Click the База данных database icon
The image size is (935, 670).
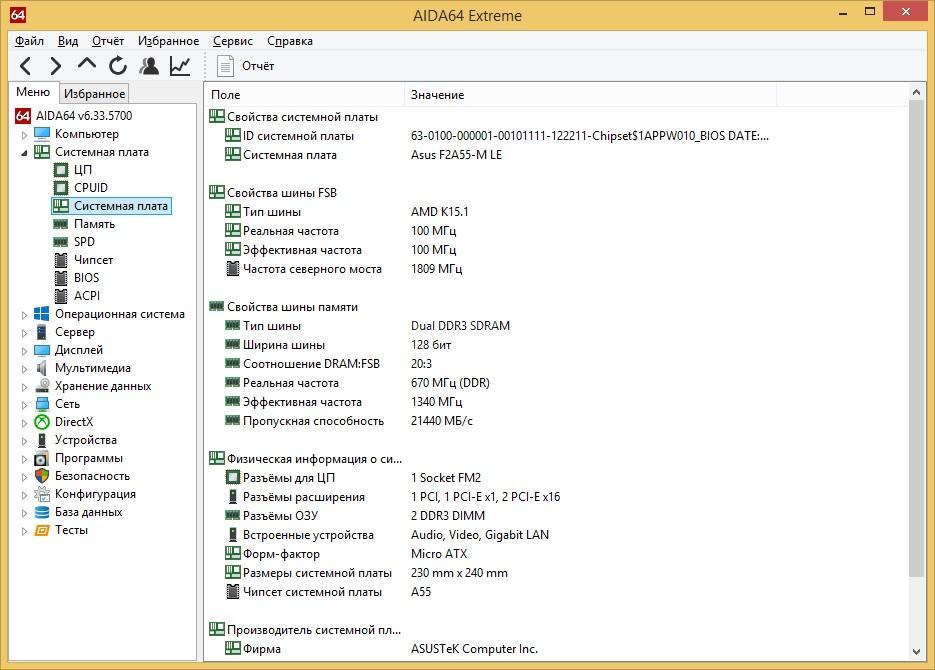point(42,512)
